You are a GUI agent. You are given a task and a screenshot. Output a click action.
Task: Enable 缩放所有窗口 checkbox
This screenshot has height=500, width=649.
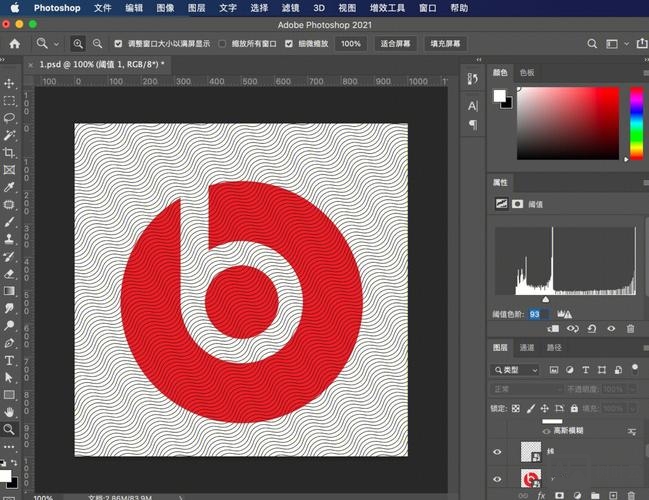point(222,44)
